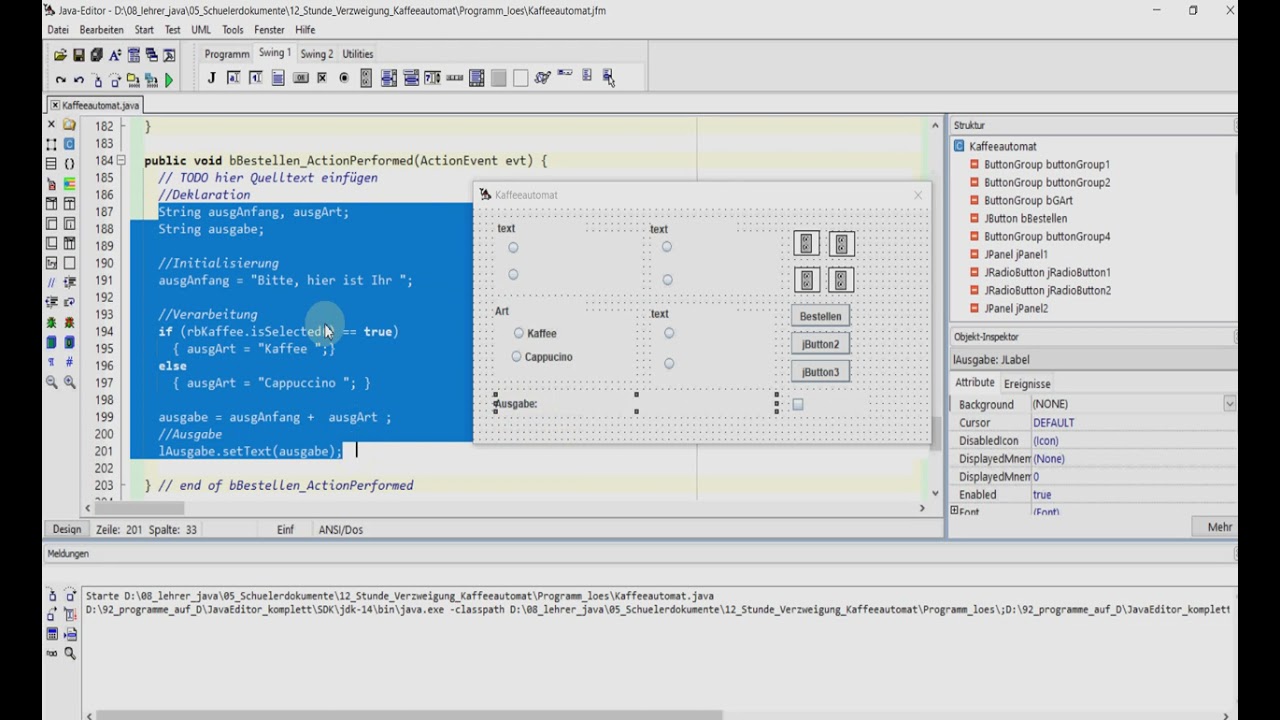Close the Kaffeeautomat.java file tab
The width and height of the screenshot is (1280, 720).
point(55,105)
